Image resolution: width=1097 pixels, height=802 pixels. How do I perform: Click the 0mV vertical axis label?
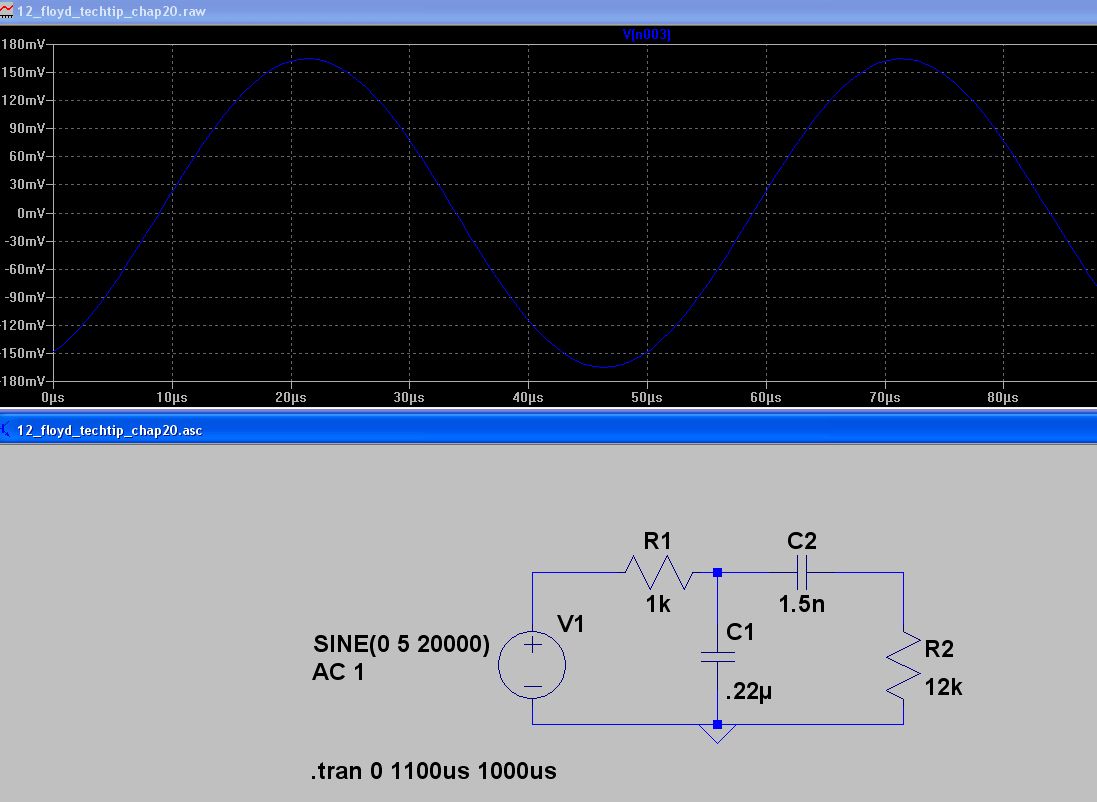(31, 213)
